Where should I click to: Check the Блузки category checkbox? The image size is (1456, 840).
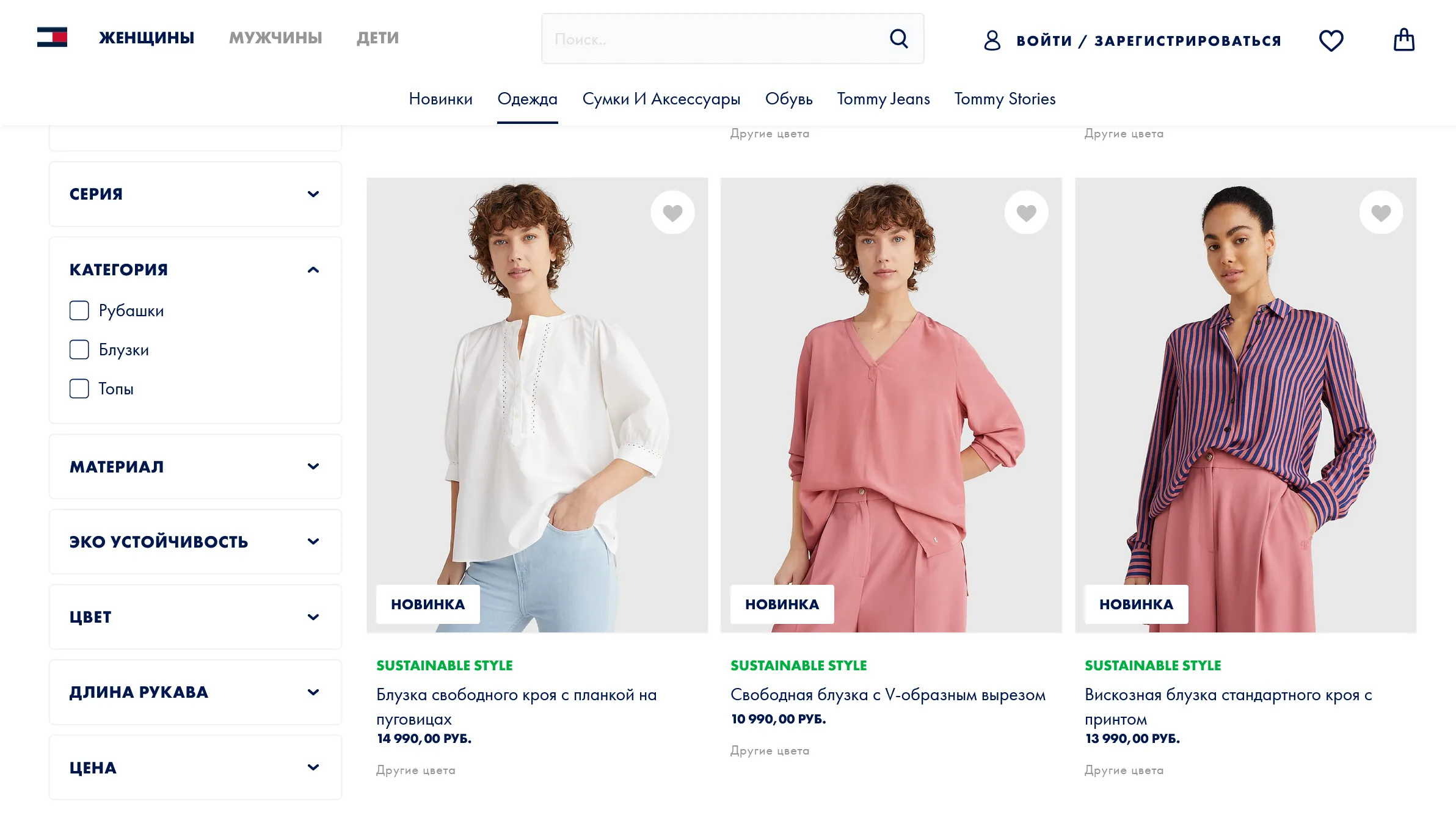[79, 350]
